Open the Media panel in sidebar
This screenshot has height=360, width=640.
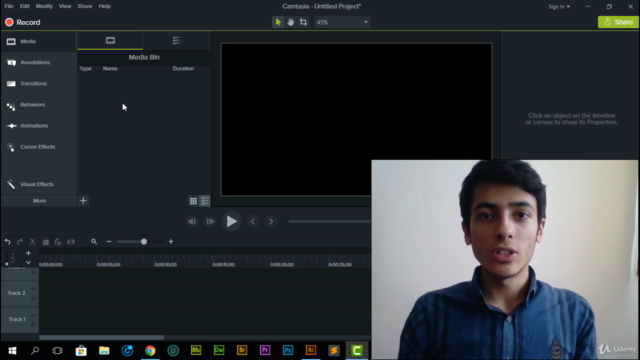click(x=38, y=41)
